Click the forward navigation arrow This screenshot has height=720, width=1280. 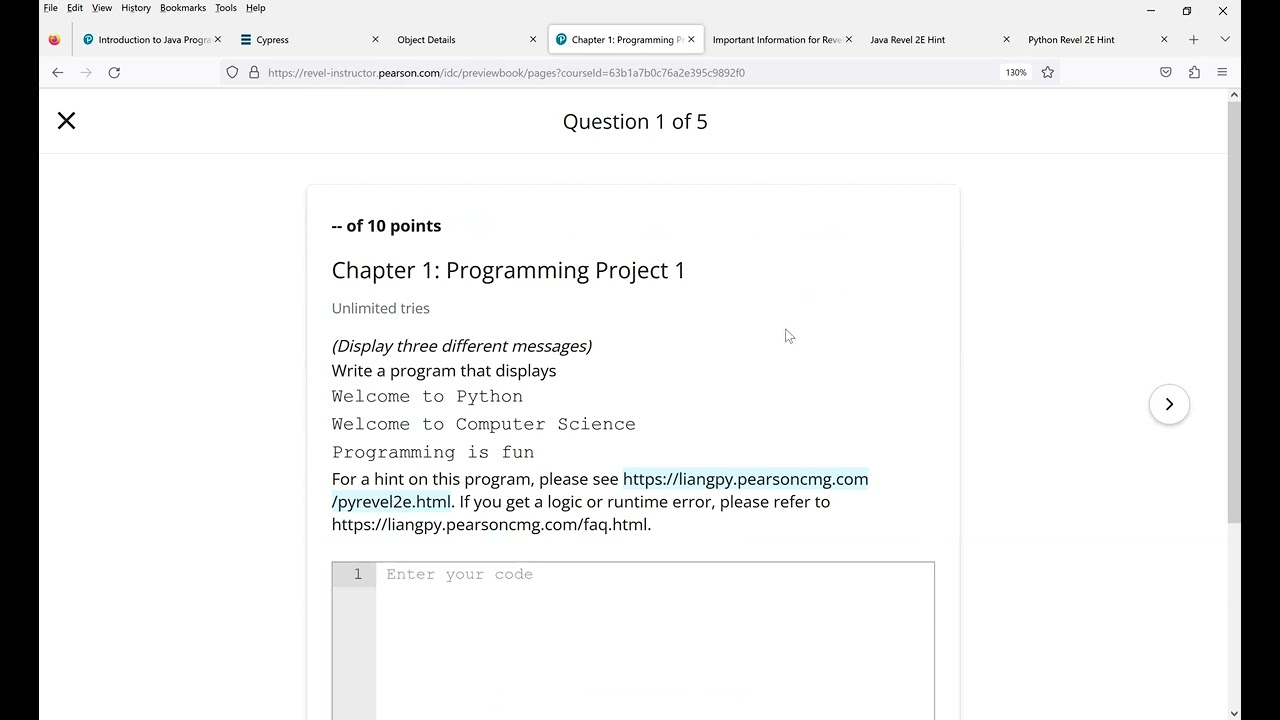point(86,72)
